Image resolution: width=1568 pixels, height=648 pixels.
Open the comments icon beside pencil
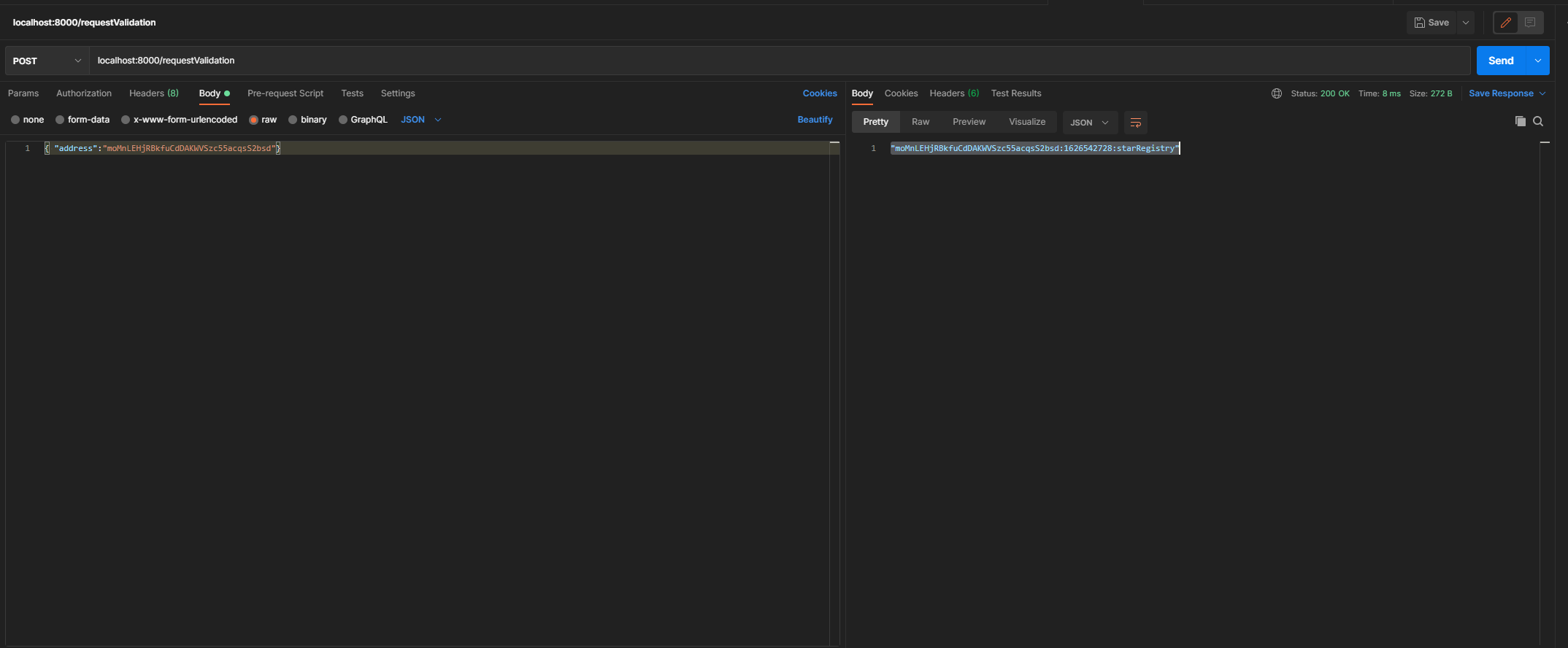[1530, 23]
